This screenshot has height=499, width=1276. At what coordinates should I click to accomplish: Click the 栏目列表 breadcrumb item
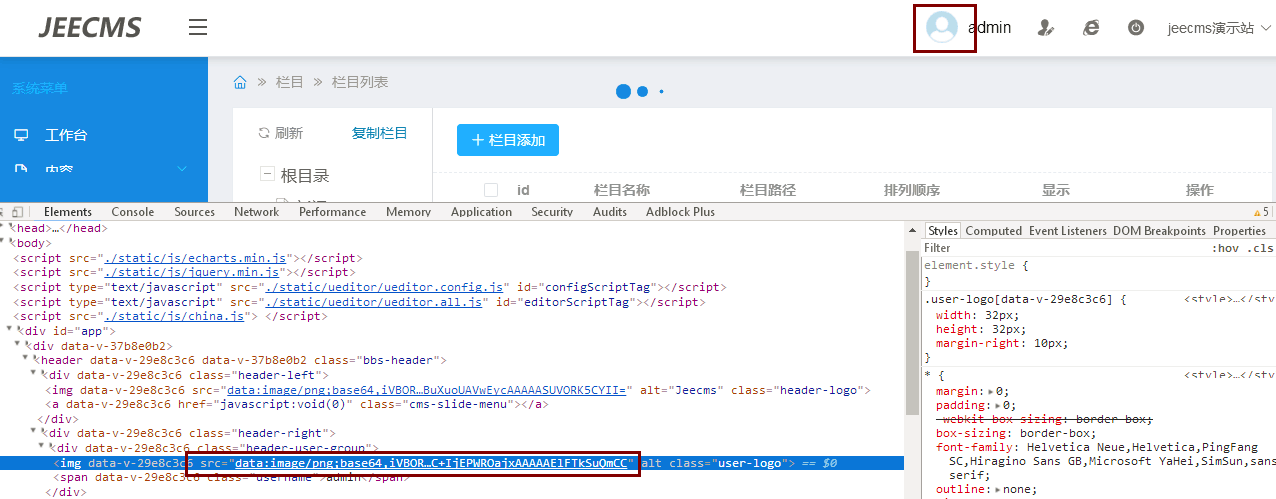360,82
